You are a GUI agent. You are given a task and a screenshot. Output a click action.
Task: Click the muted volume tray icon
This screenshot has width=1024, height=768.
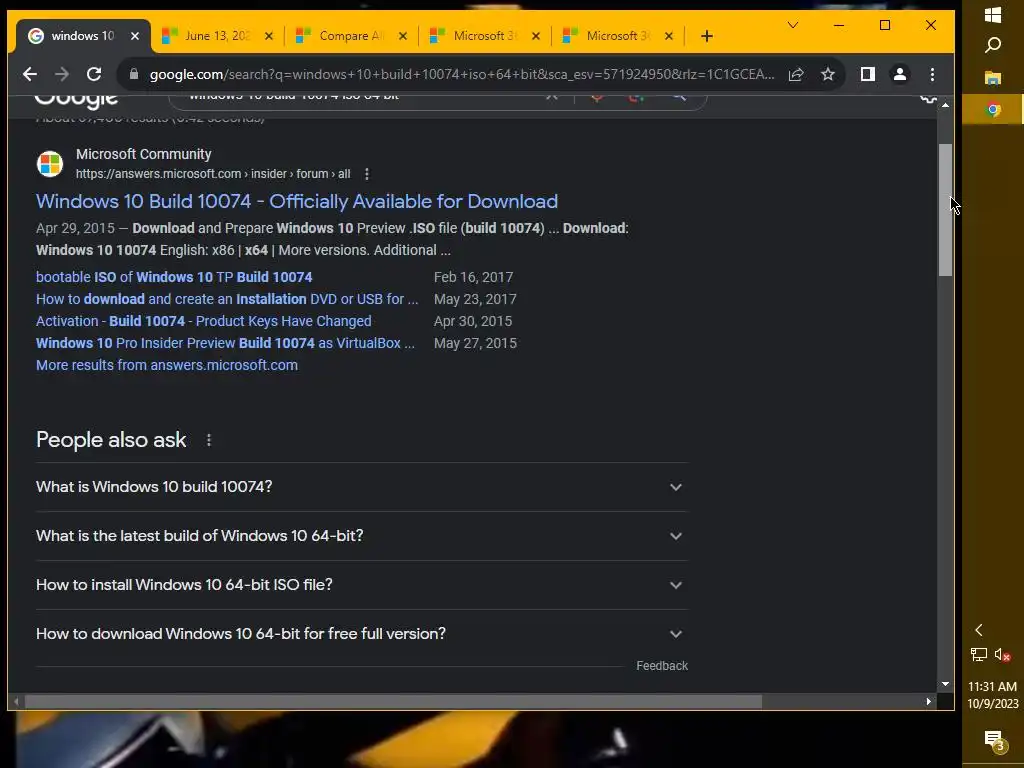point(1003,654)
